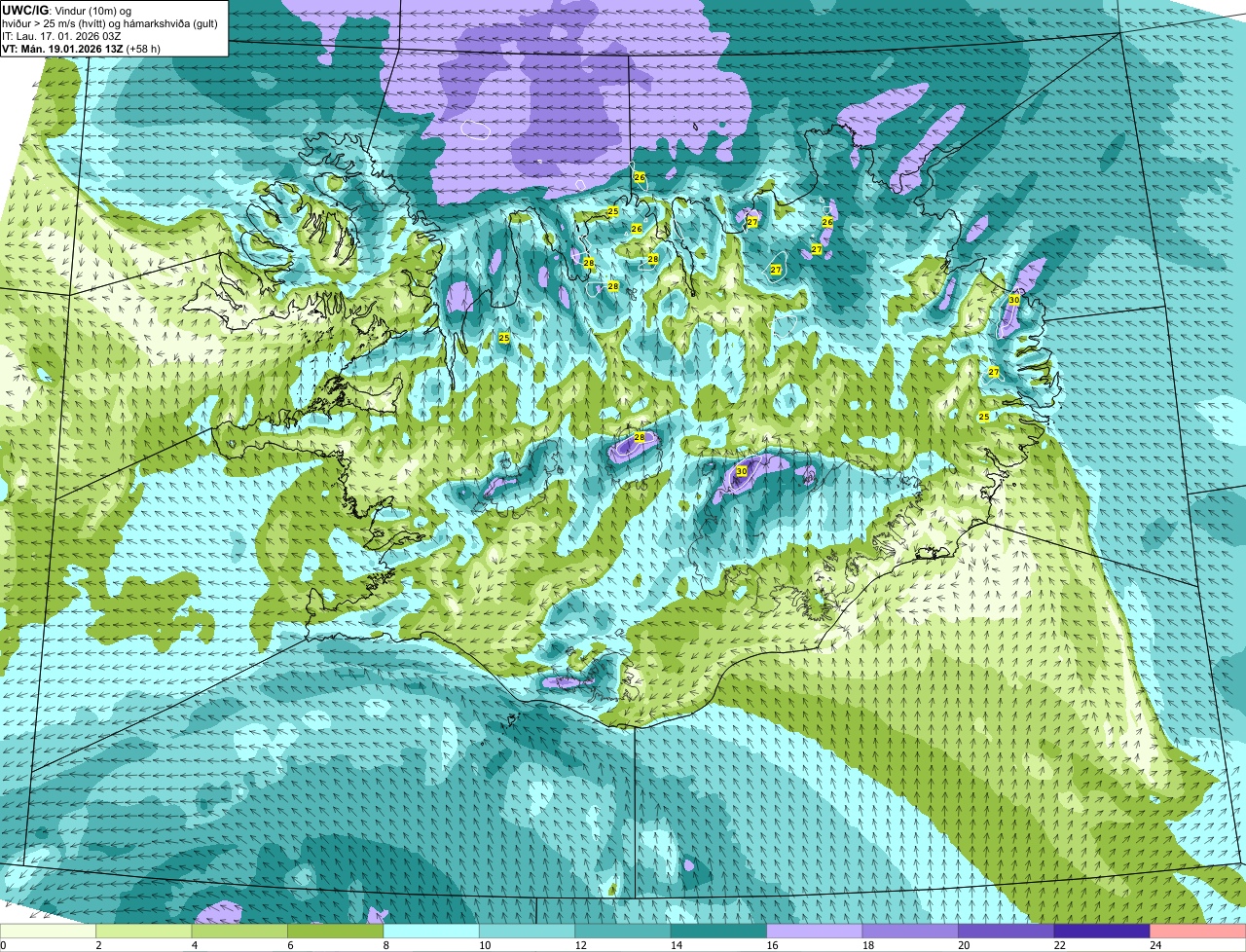Viewport: 1246px width, 952px height.
Task: Click the legend tick label 14
Action: coord(676,945)
